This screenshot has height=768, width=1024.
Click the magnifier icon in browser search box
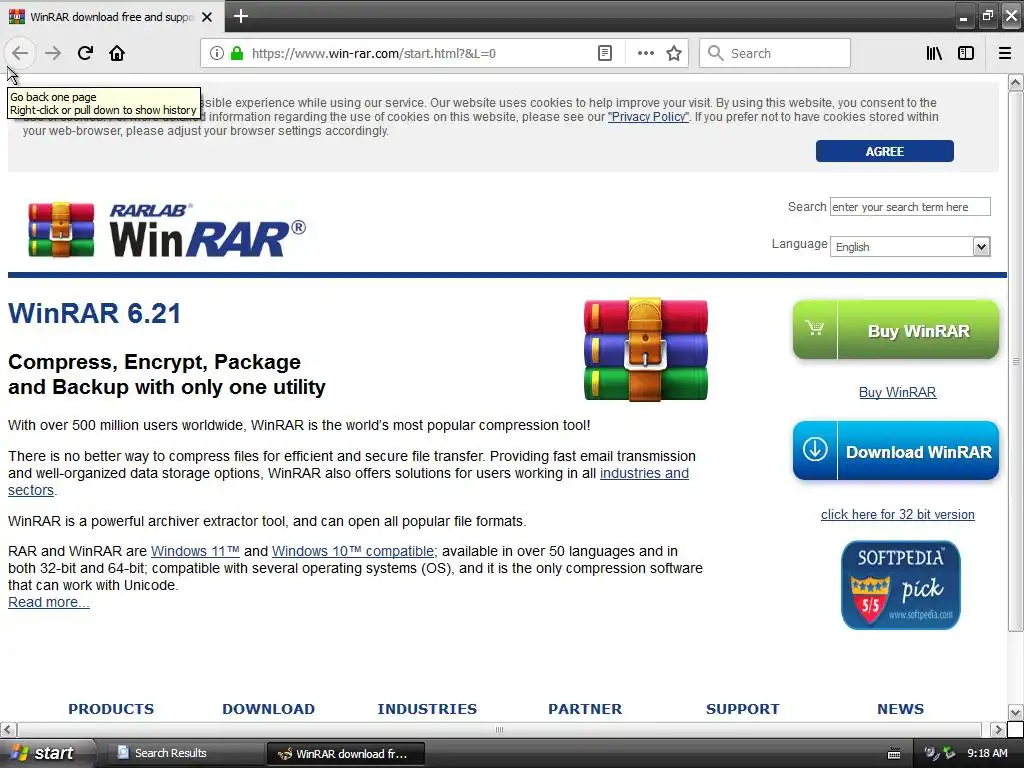click(x=716, y=53)
